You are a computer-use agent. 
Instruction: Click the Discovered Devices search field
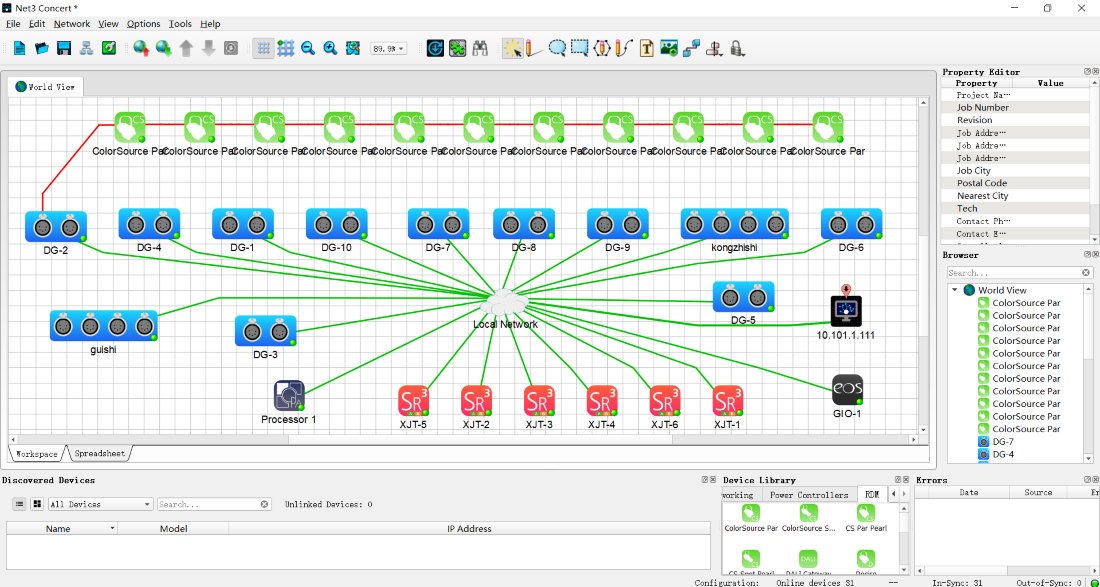[208, 504]
